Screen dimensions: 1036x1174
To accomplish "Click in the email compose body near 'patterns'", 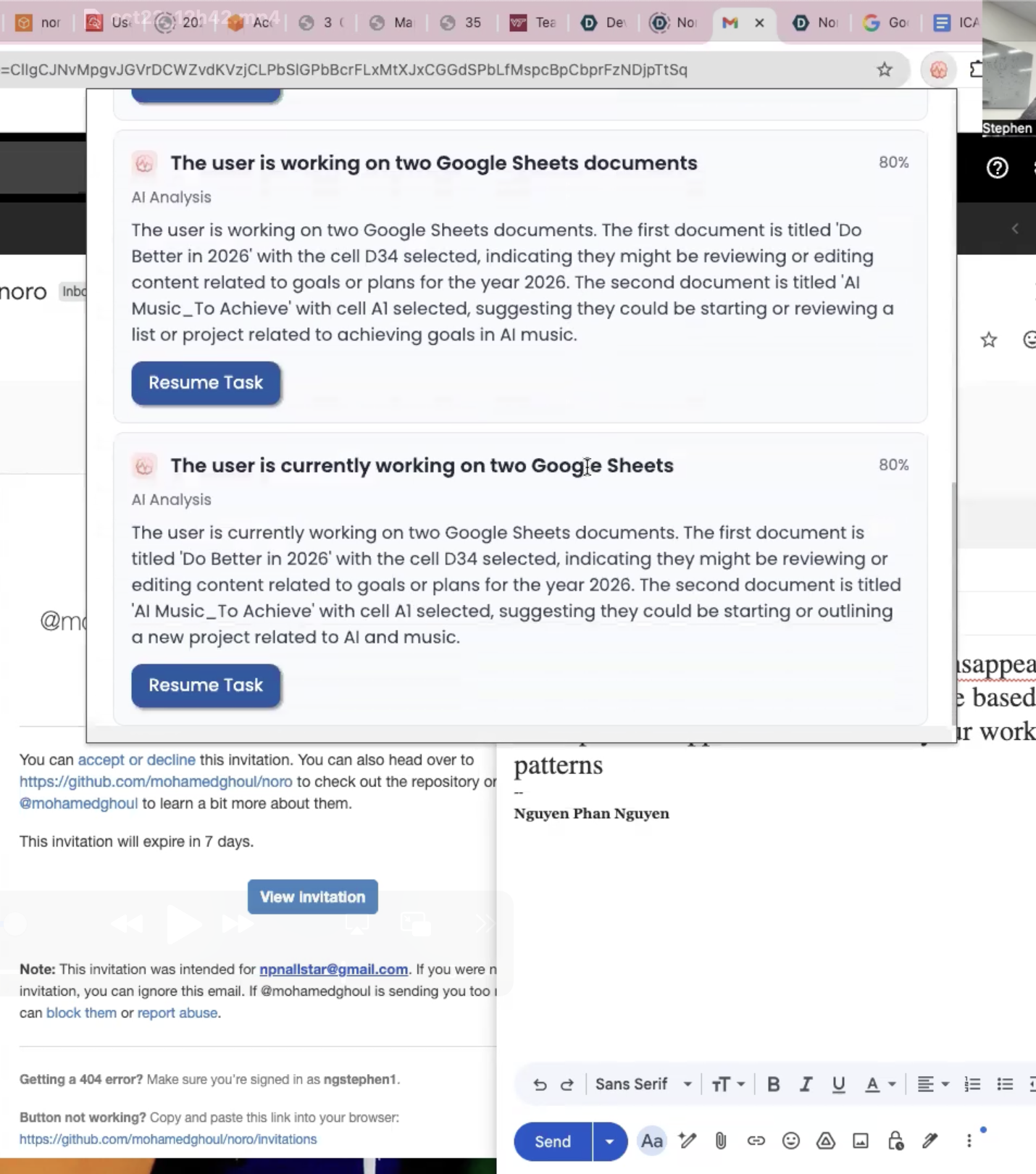I will 559,765.
